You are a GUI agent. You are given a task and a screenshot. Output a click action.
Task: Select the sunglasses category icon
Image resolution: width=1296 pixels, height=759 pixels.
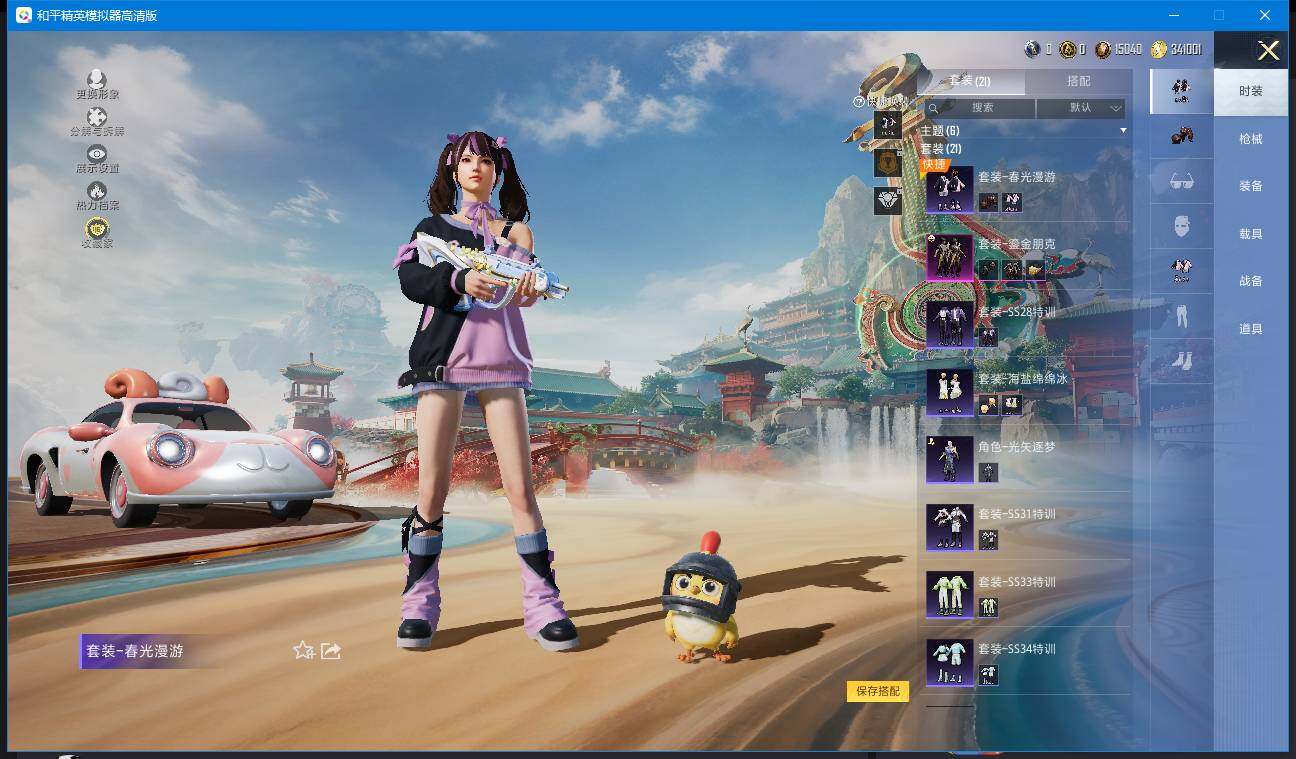pos(1181,181)
